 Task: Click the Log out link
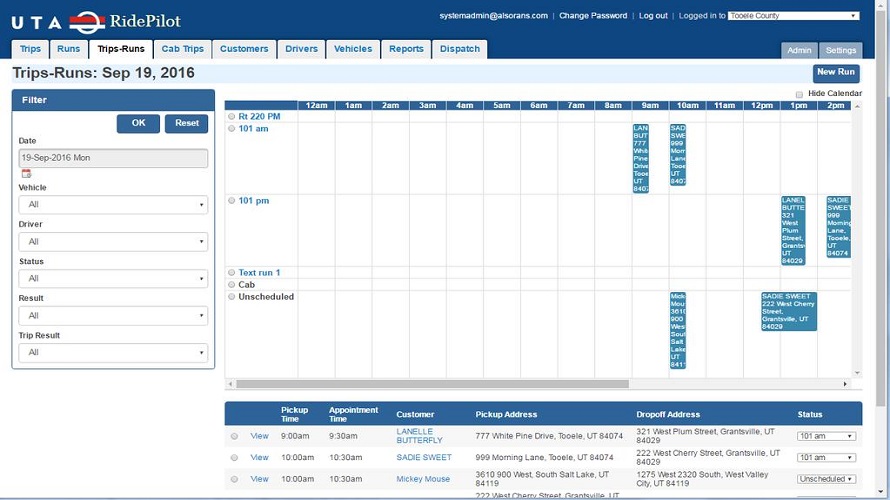(653, 16)
